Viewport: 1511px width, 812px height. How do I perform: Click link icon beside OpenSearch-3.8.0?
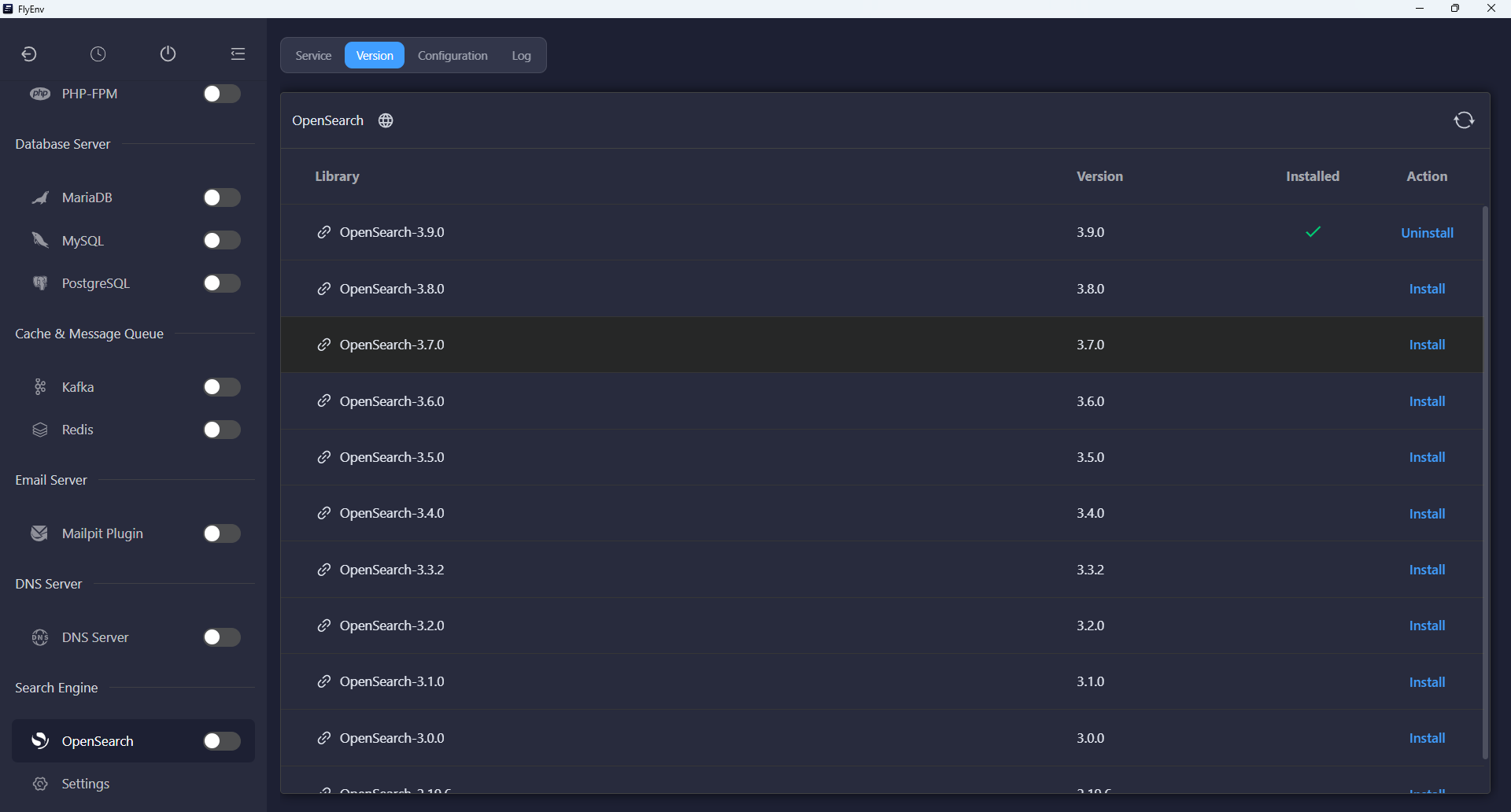pos(323,289)
